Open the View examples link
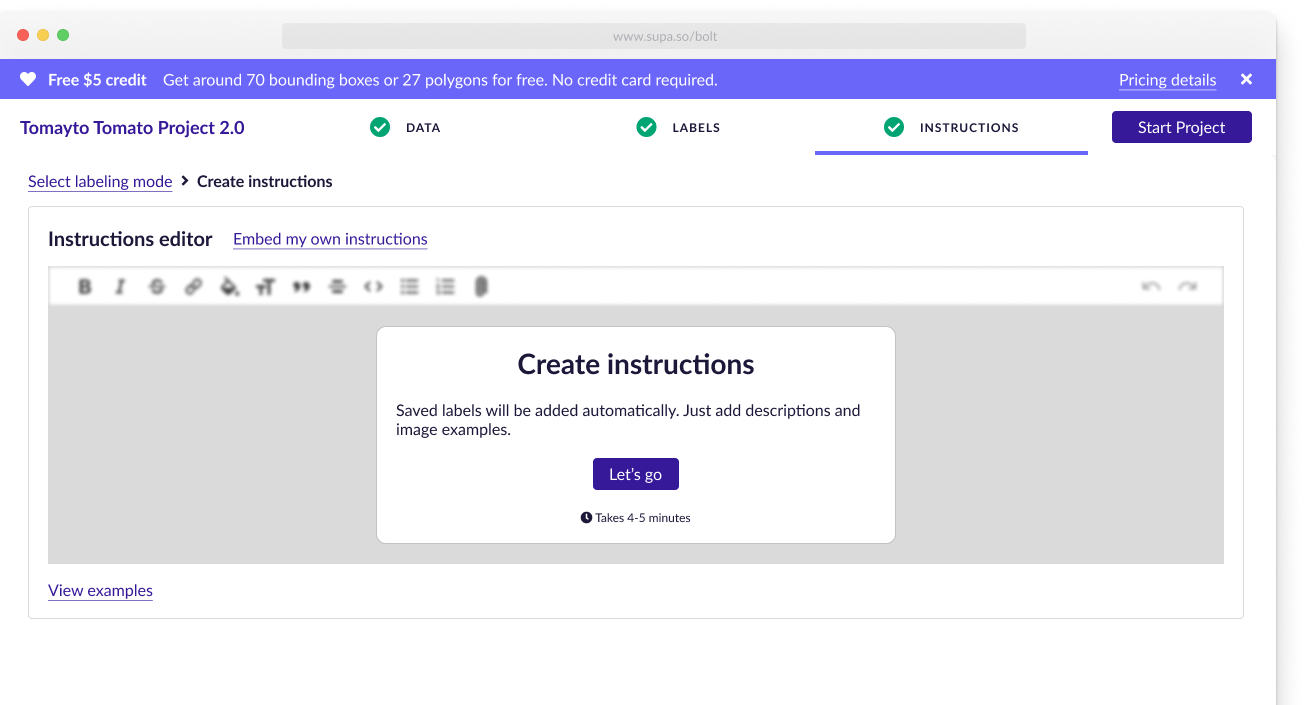The width and height of the screenshot is (1306, 705). coord(100,590)
